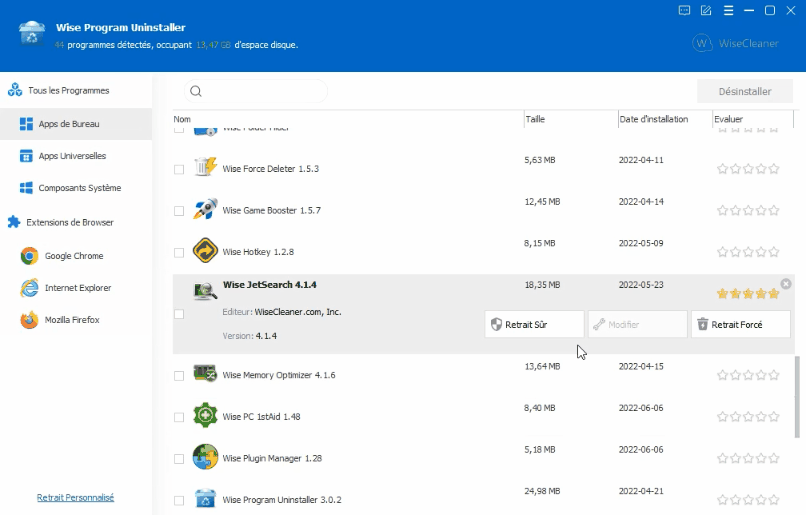The height and width of the screenshot is (515, 806).
Task: Select the Wise Hotkey 1.2.8 row text
Action: pyautogui.click(x=258, y=252)
